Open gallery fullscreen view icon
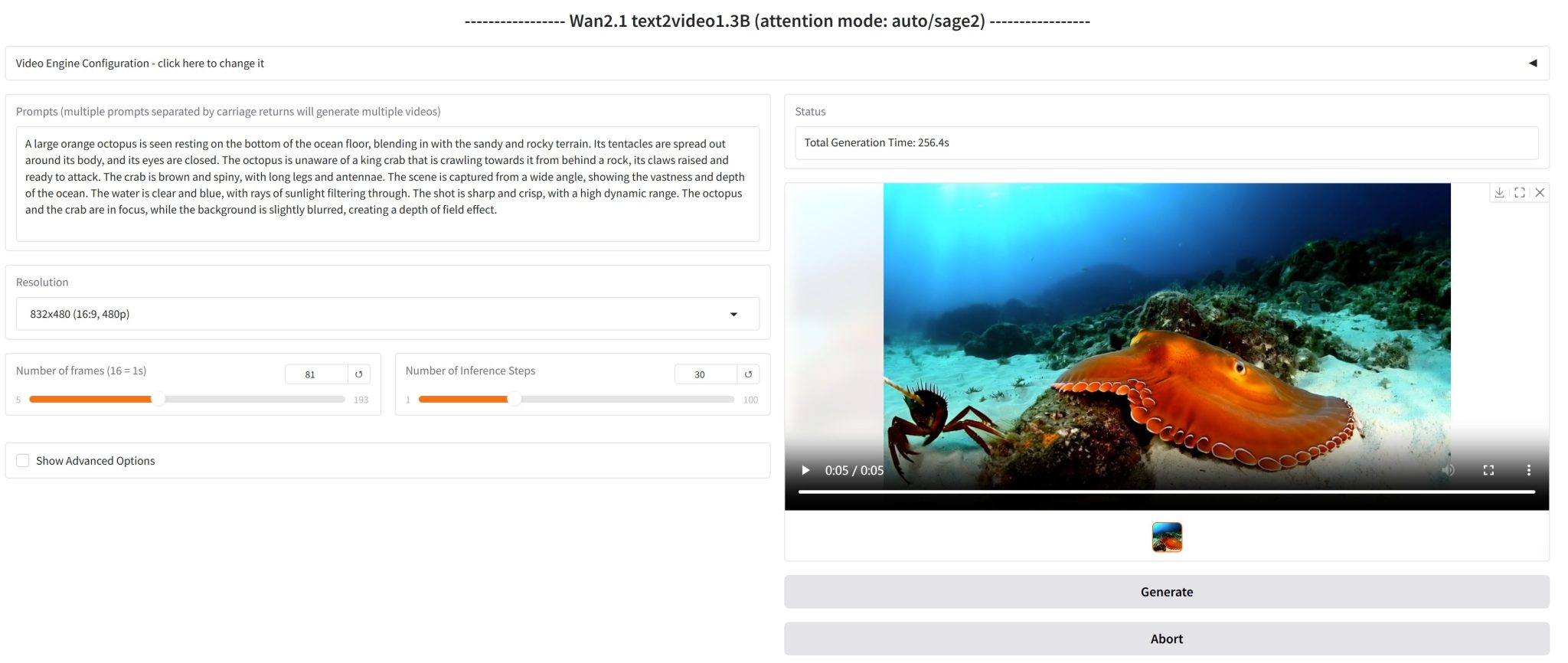1568x663 pixels. (1520, 193)
